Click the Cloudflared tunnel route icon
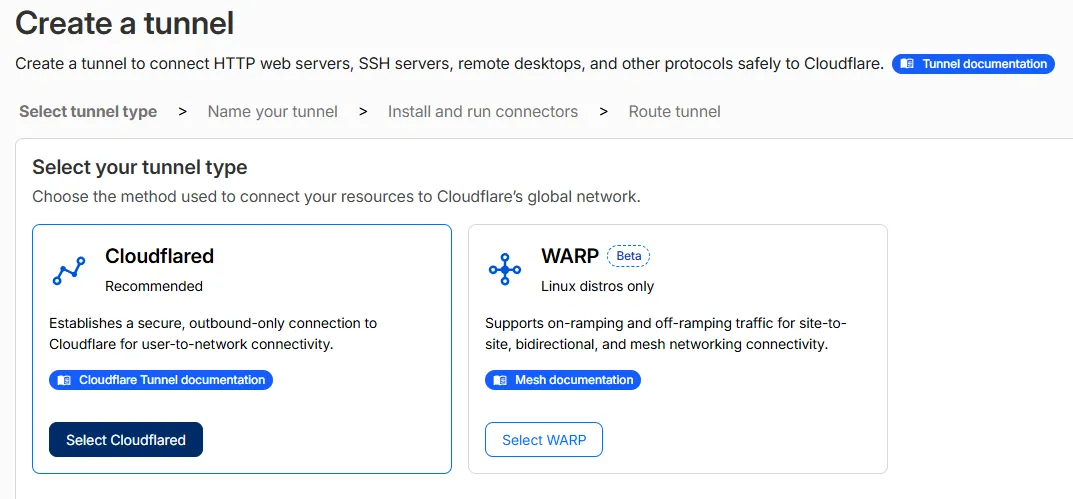This screenshot has width=1073, height=499. [x=68, y=271]
